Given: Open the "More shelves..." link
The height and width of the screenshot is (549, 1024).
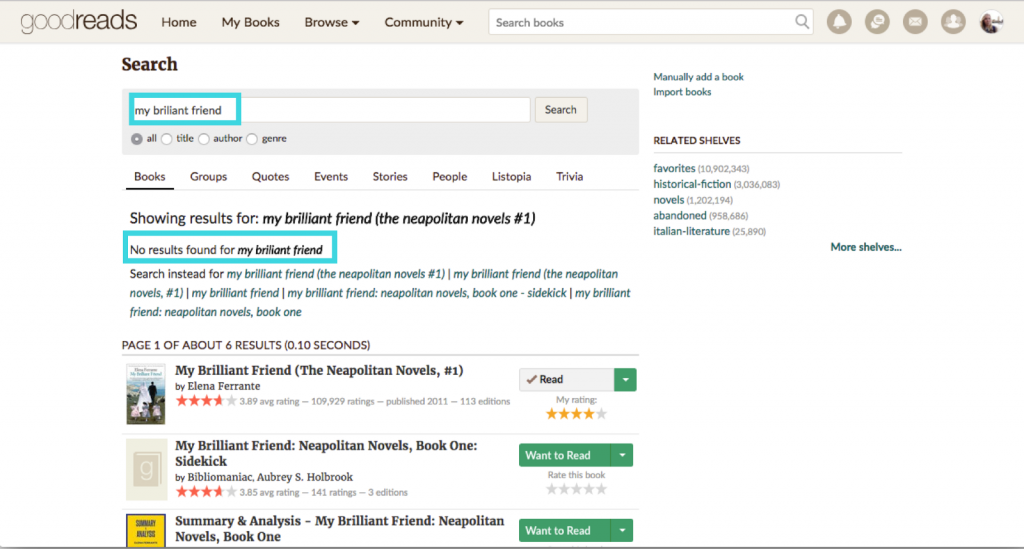Looking at the screenshot, I should pos(865,247).
